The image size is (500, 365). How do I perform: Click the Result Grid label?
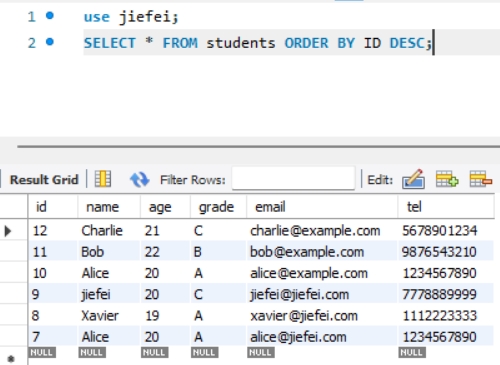(x=44, y=180)
